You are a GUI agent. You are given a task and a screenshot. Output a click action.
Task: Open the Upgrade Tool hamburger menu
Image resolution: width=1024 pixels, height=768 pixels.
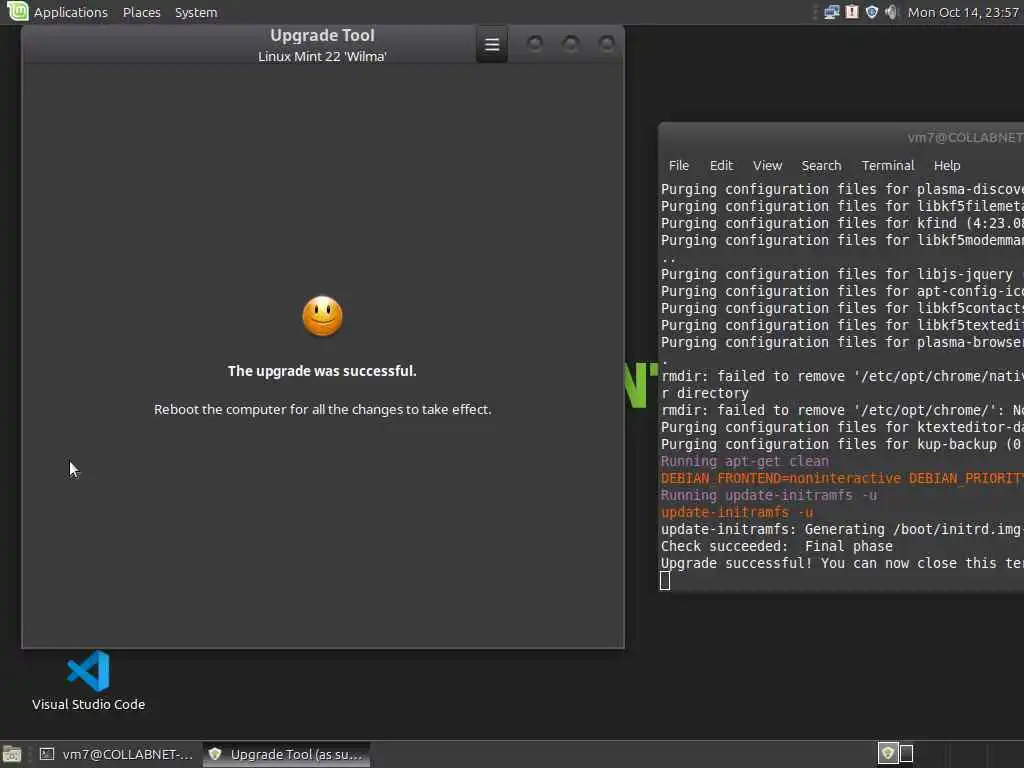coord(492,44)
